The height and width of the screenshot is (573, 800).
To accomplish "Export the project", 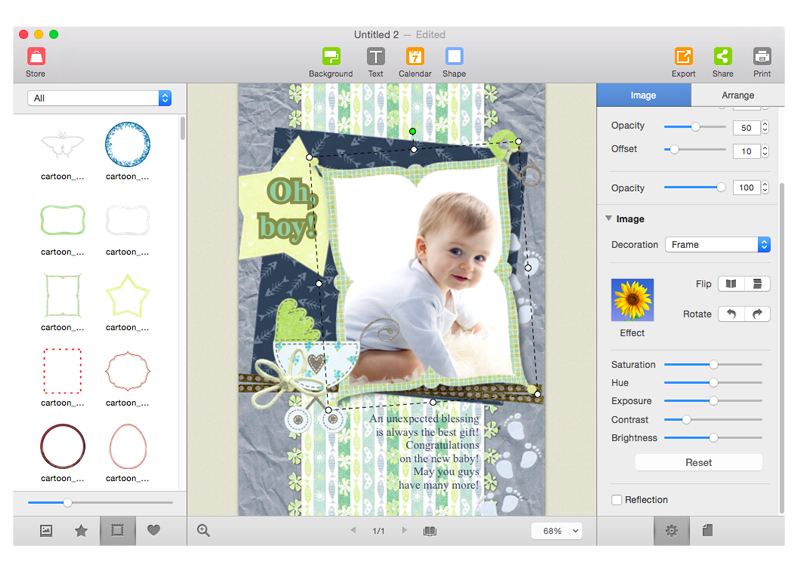I will (683, 62).
